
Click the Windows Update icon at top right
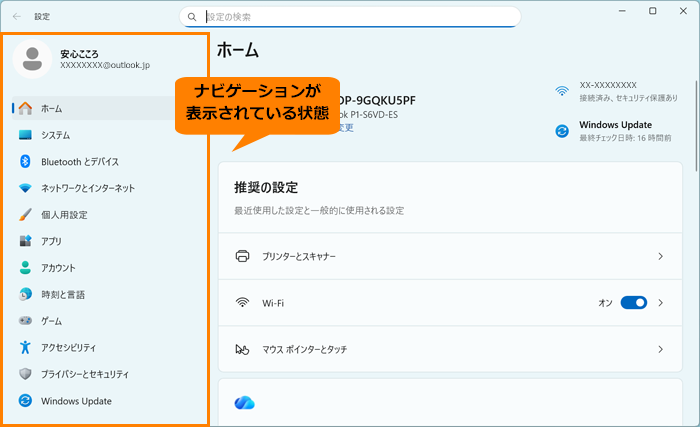[562, 131]
